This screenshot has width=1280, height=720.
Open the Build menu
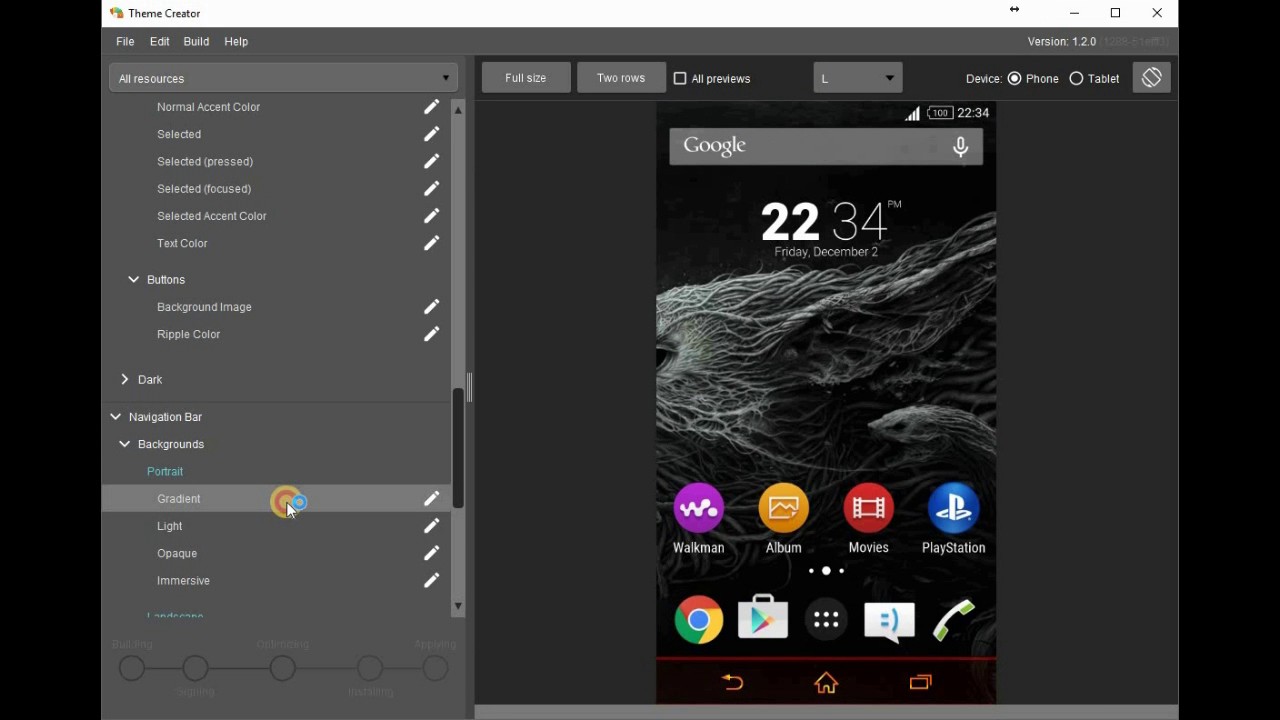pyautogui.click(x=196, y=42)
